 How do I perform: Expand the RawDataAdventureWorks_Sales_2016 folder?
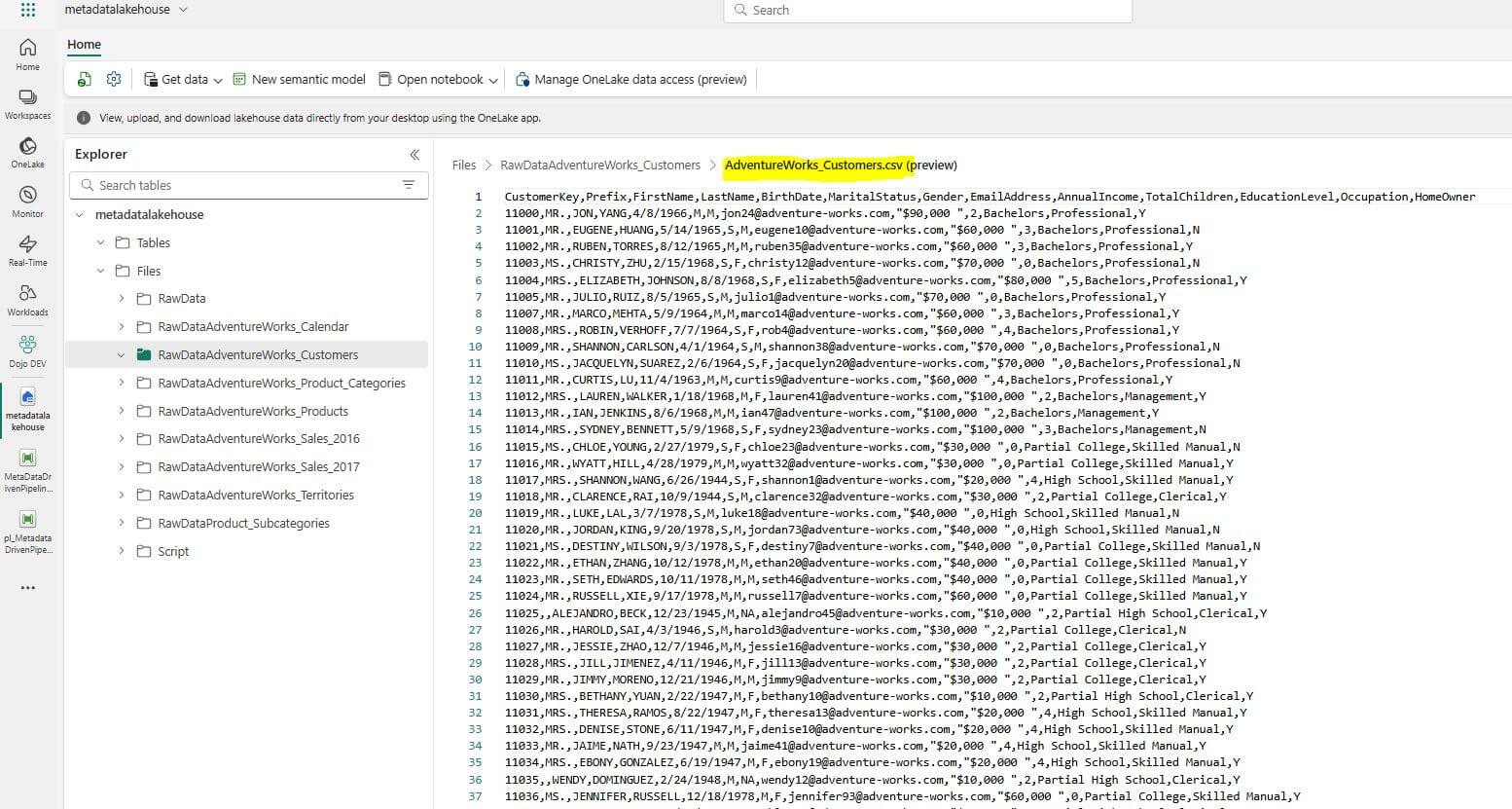tap(122, 439)
